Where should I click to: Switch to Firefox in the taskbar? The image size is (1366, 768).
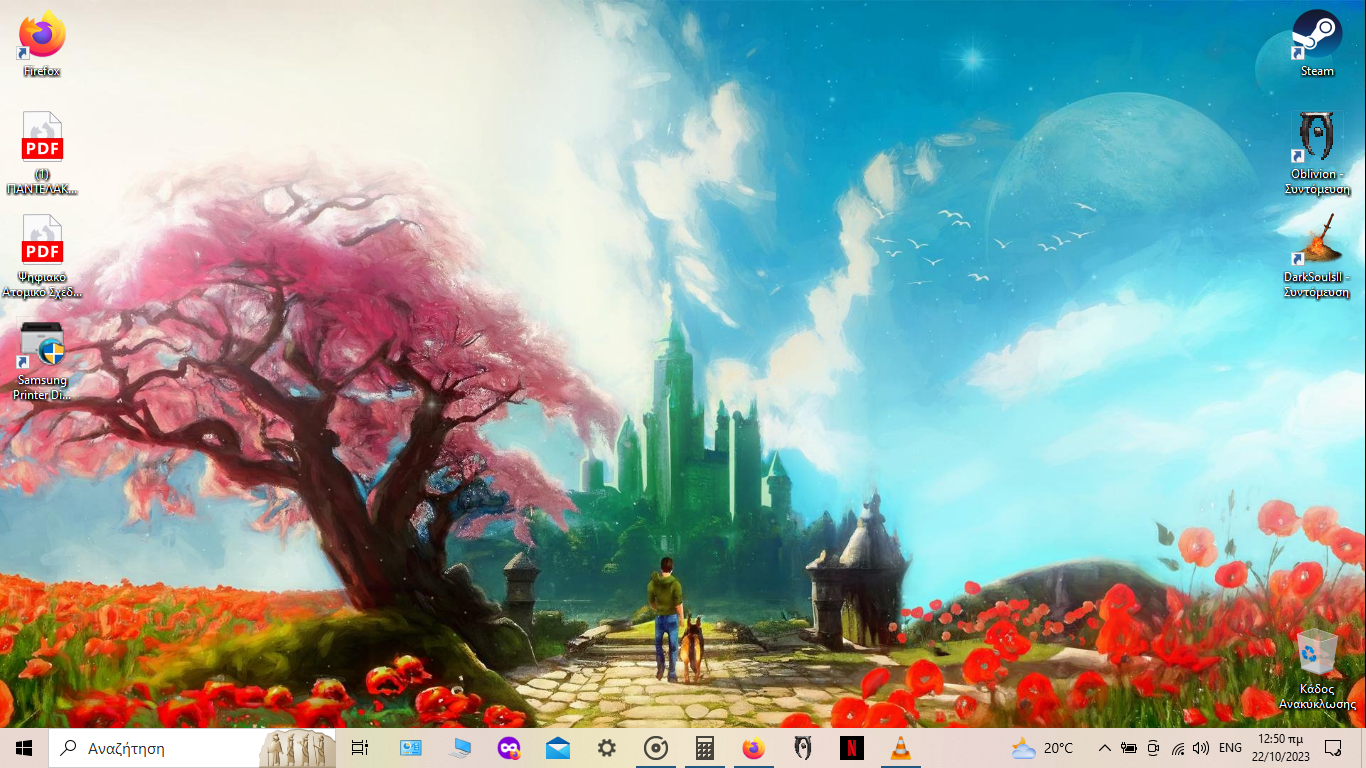[x=753, y=748]
